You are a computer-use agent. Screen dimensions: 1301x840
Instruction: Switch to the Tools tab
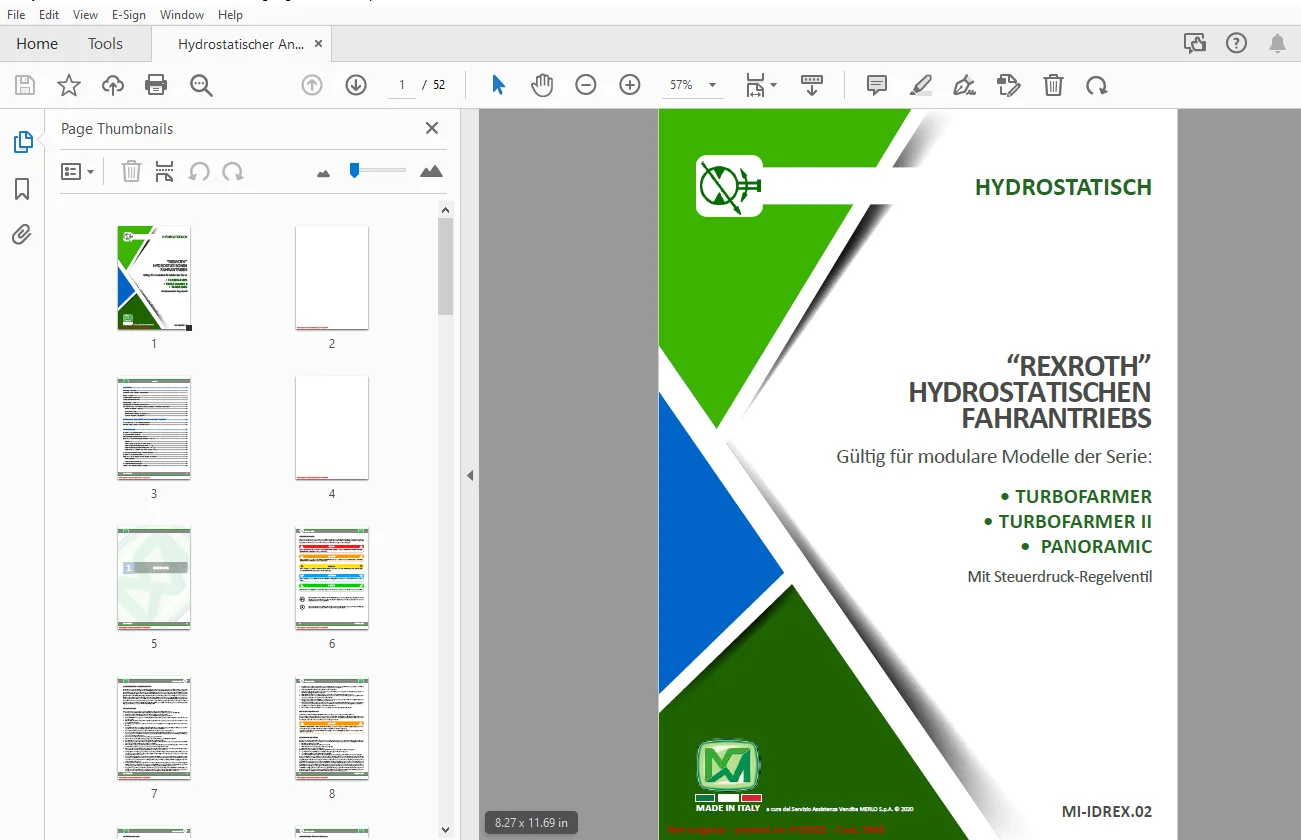(105, 44)
